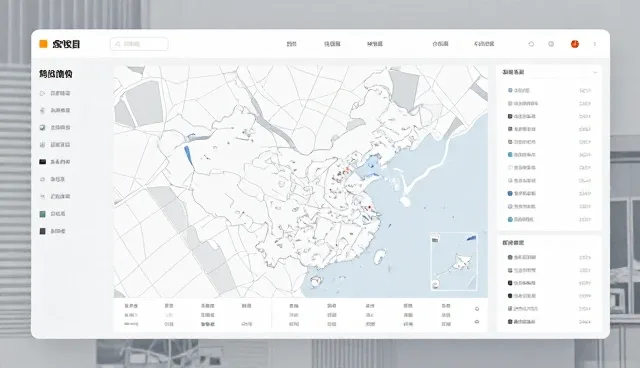
Task: Open the second top navigation tab
Action: [x=332, y=44]
